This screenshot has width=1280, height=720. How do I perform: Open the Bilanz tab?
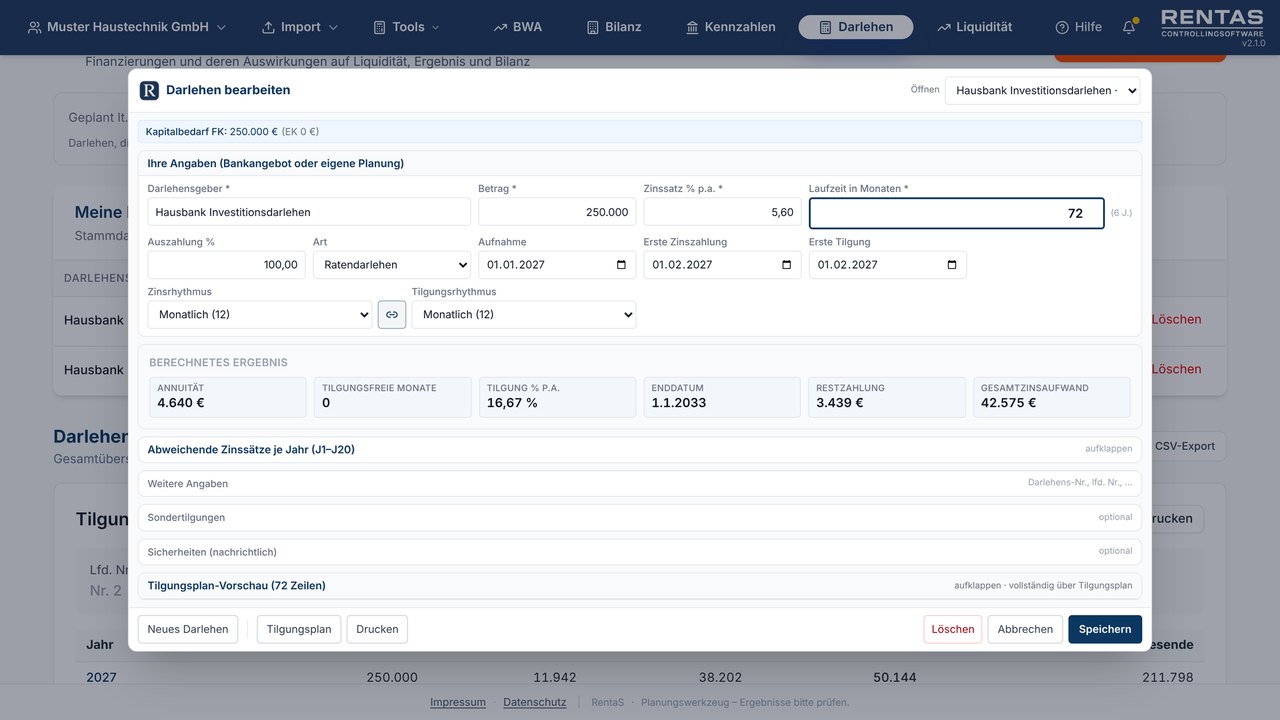613,27
